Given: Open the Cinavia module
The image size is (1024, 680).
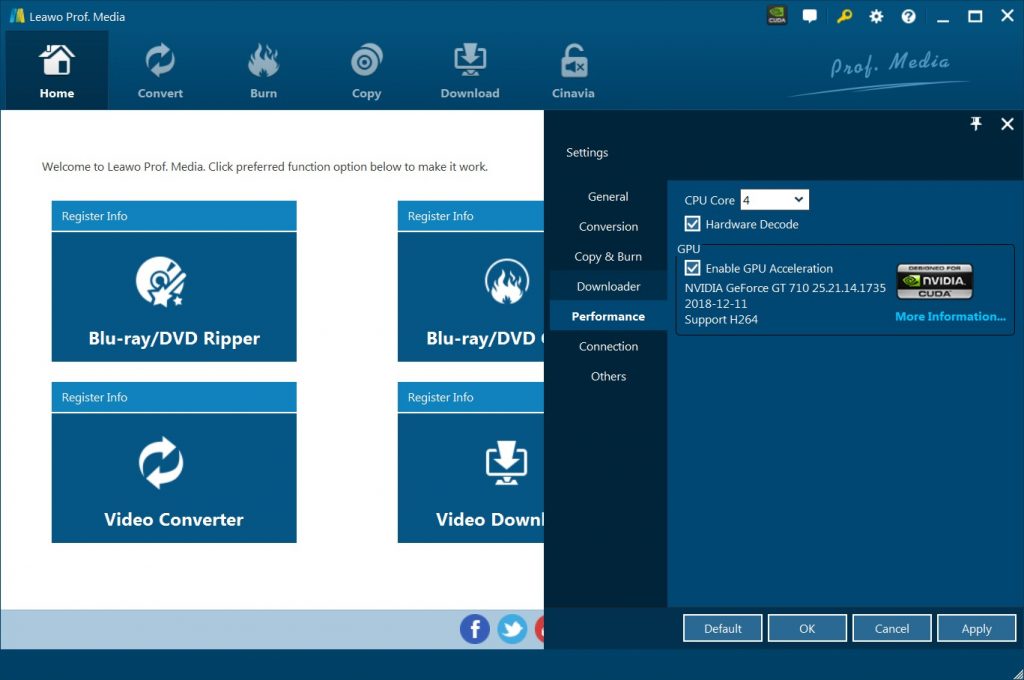Looking at the screenshot, I should tap(572, 70).
